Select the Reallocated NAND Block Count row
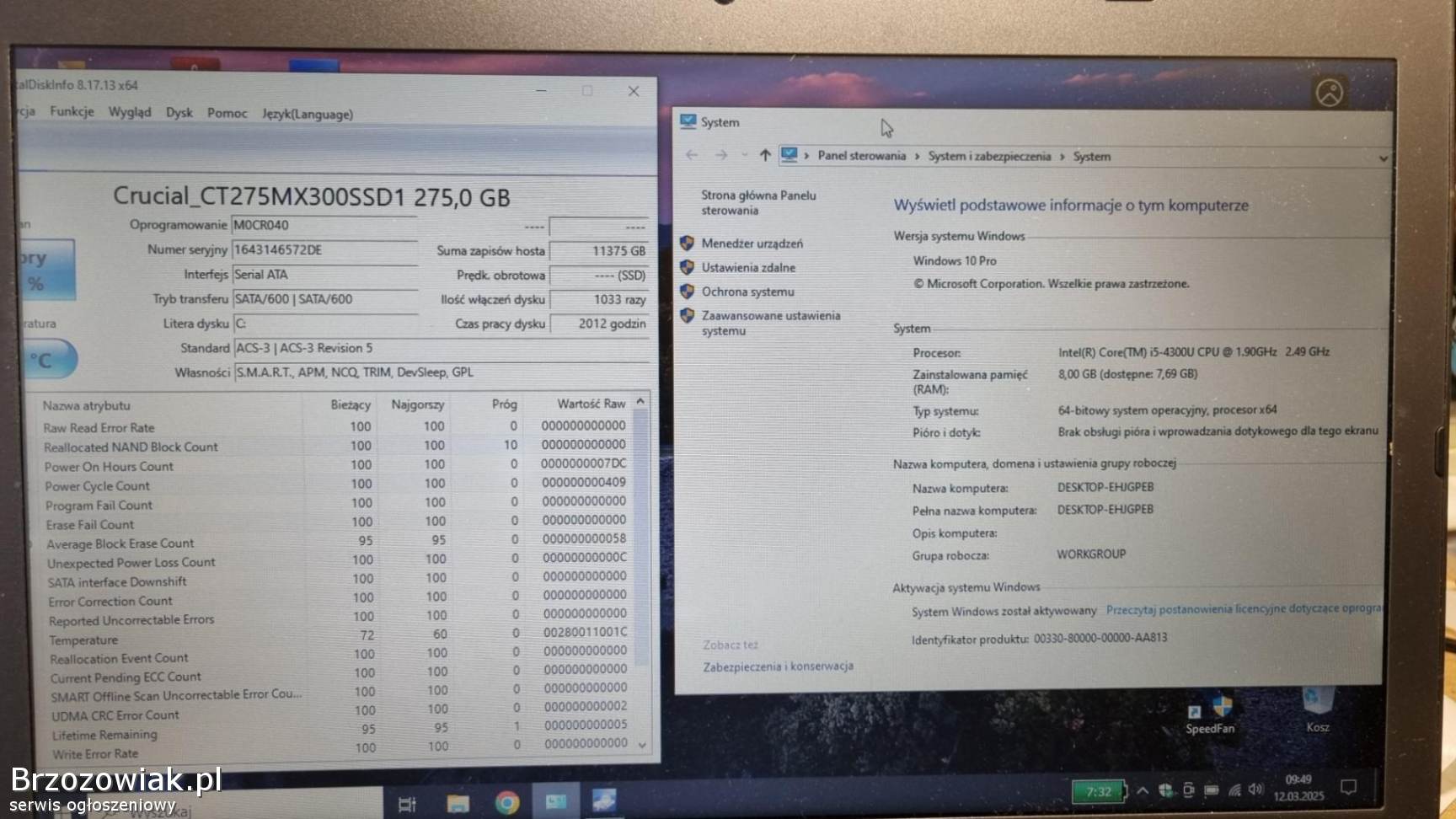 click(x=335, y=446)
